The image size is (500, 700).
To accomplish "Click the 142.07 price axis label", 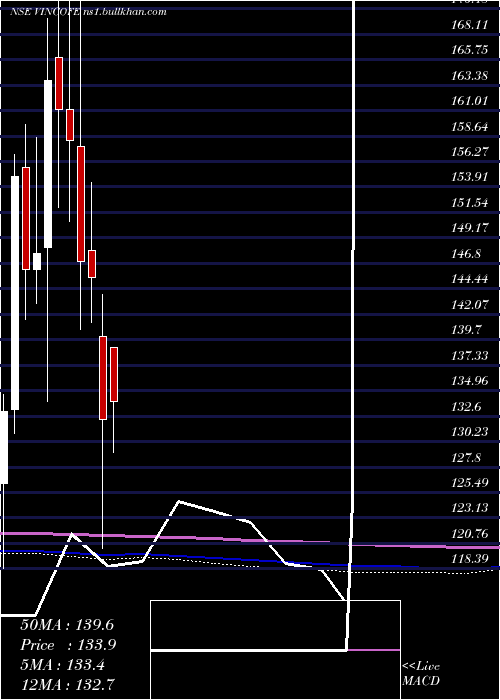I will pyautogui.click(x=469, y=305).
